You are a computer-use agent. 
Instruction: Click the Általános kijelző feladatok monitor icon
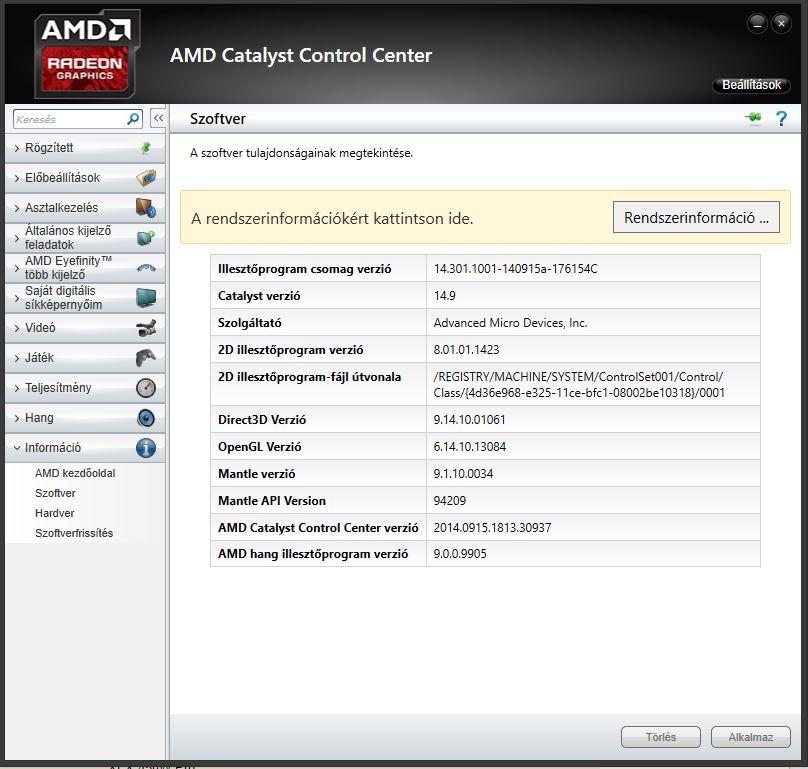pos(146,238)
